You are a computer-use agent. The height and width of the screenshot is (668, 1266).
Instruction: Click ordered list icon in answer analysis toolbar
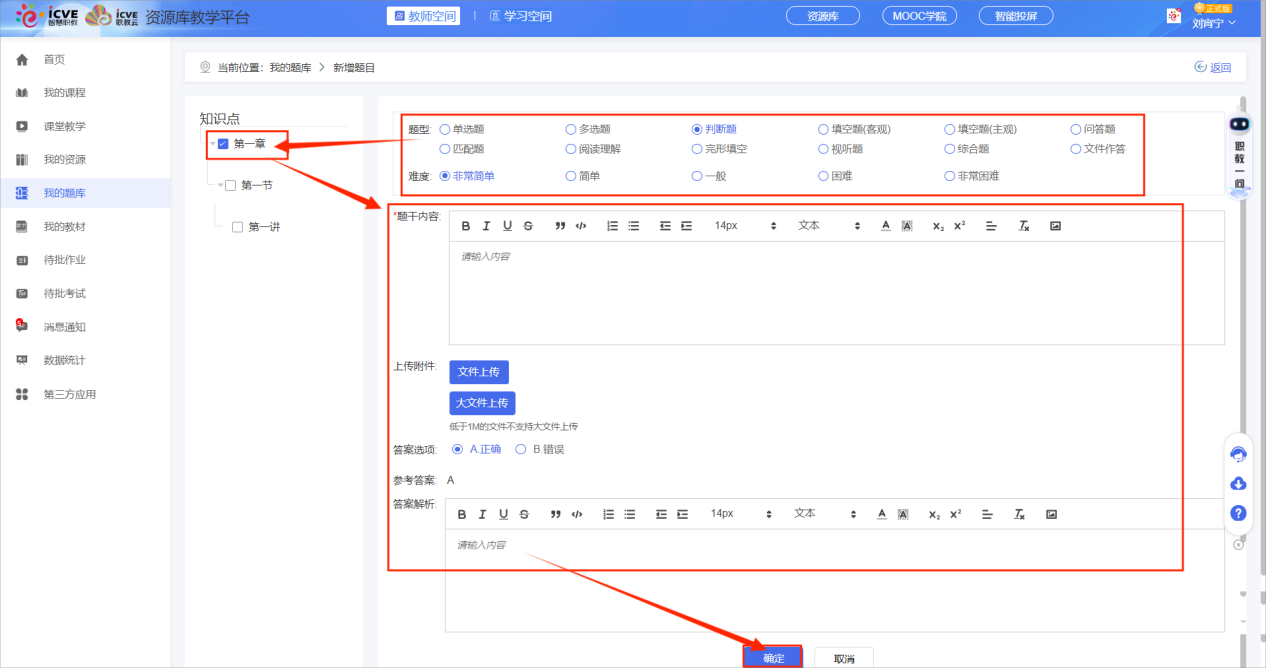point(609,514)
